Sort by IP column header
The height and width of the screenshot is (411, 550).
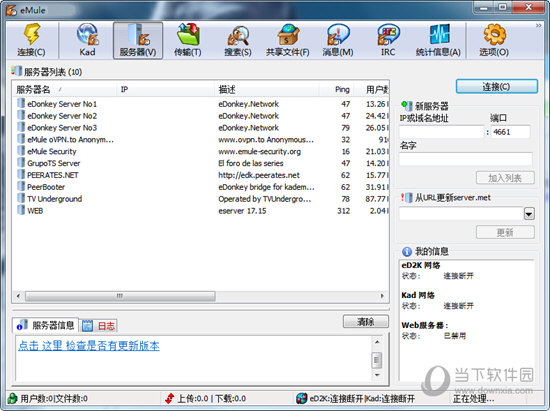click(x=165, y=89)
